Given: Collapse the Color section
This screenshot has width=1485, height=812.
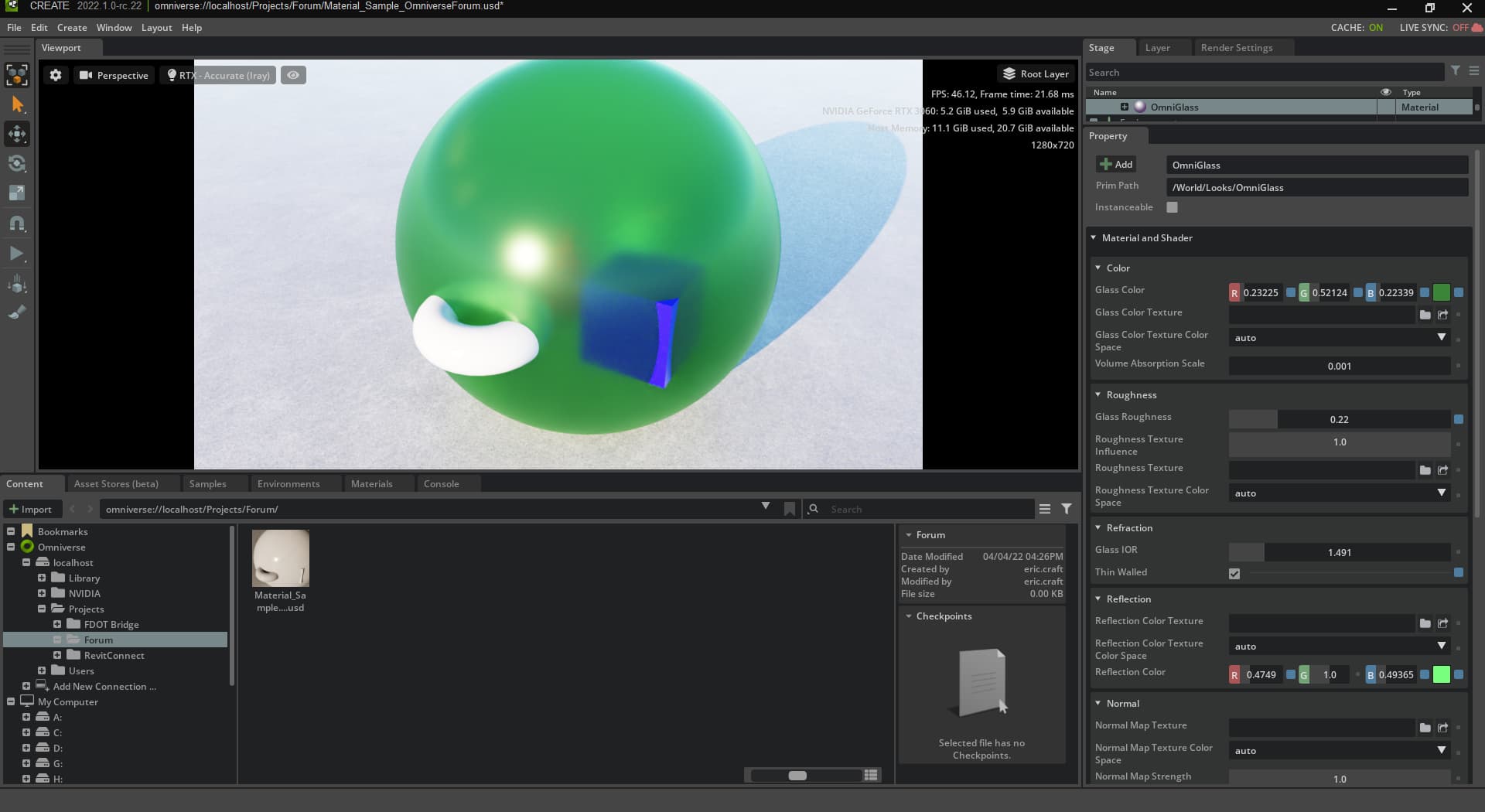Looking at the screenshot, I should [1098, 268].
